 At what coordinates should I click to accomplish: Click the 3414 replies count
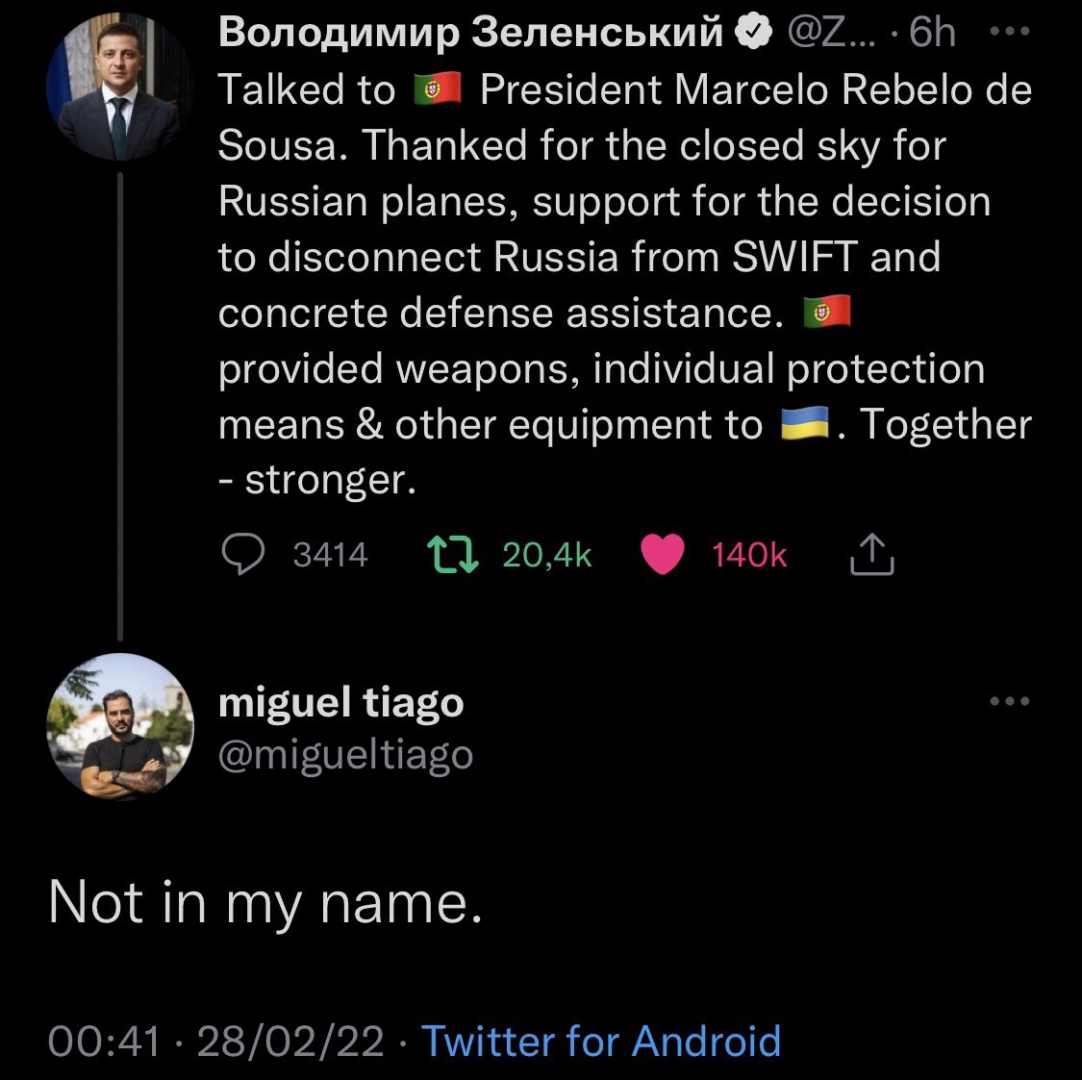click(330, 555)
